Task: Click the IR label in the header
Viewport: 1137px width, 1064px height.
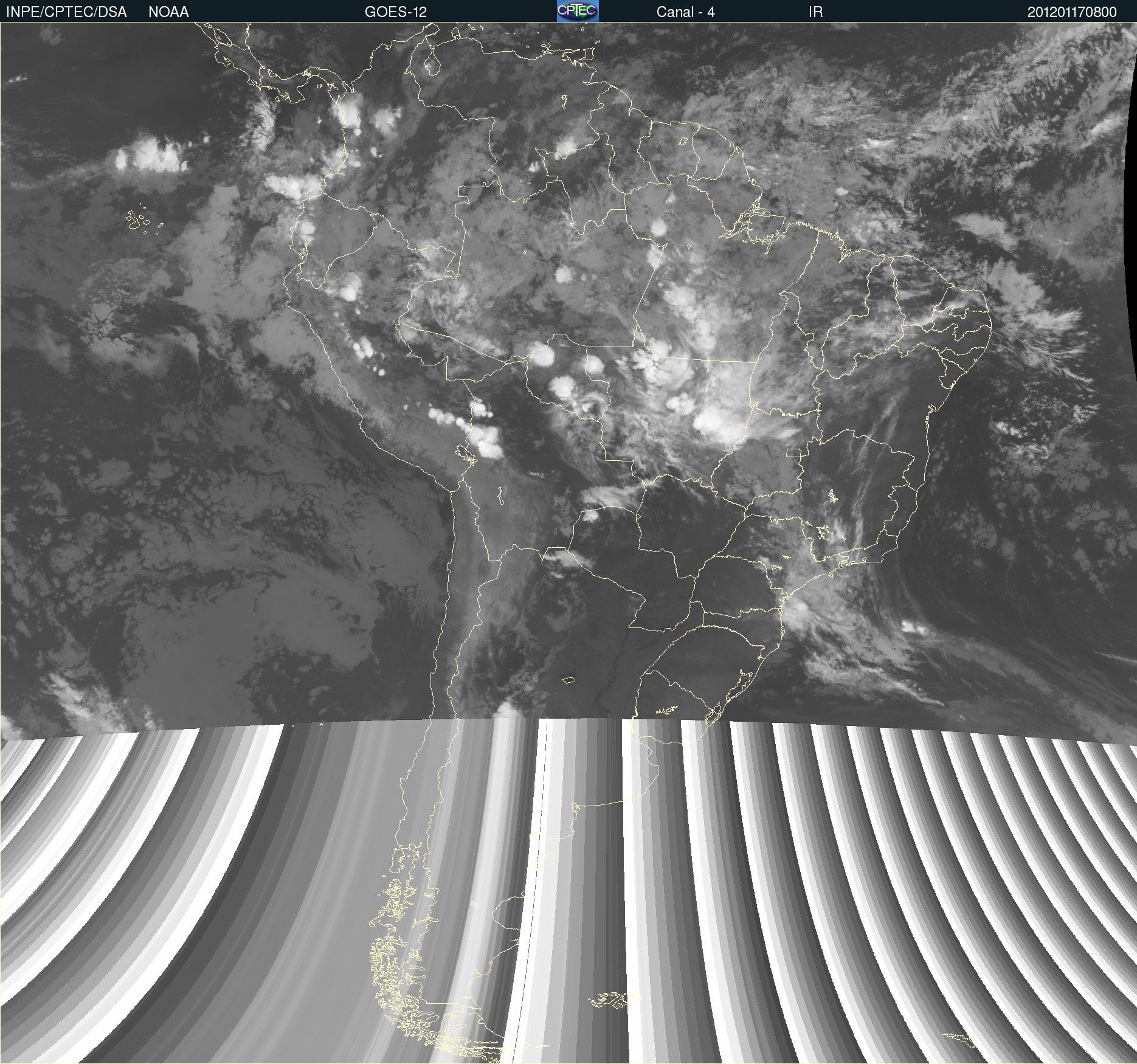Action: click(x=815, y=12)
